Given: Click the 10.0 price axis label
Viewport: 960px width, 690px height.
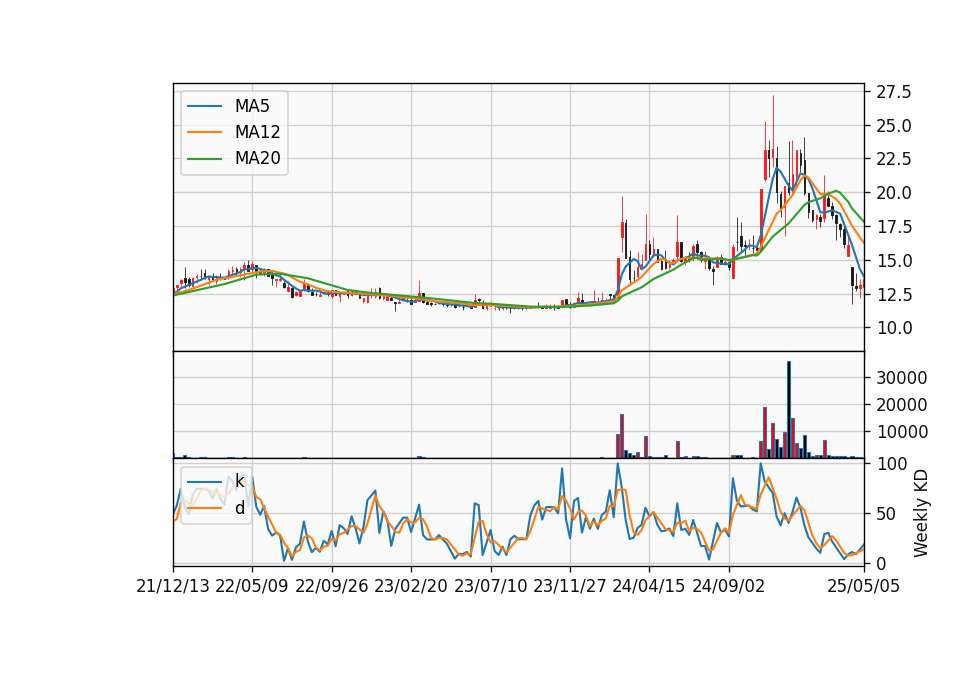Looking at the screenshot, I should click(x=894, y=328).
